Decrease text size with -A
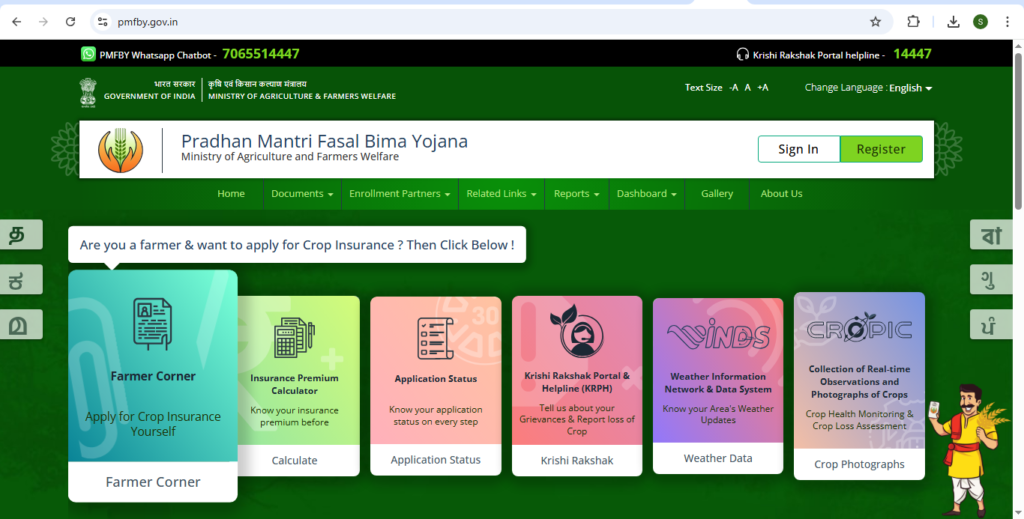 (733, 87)
